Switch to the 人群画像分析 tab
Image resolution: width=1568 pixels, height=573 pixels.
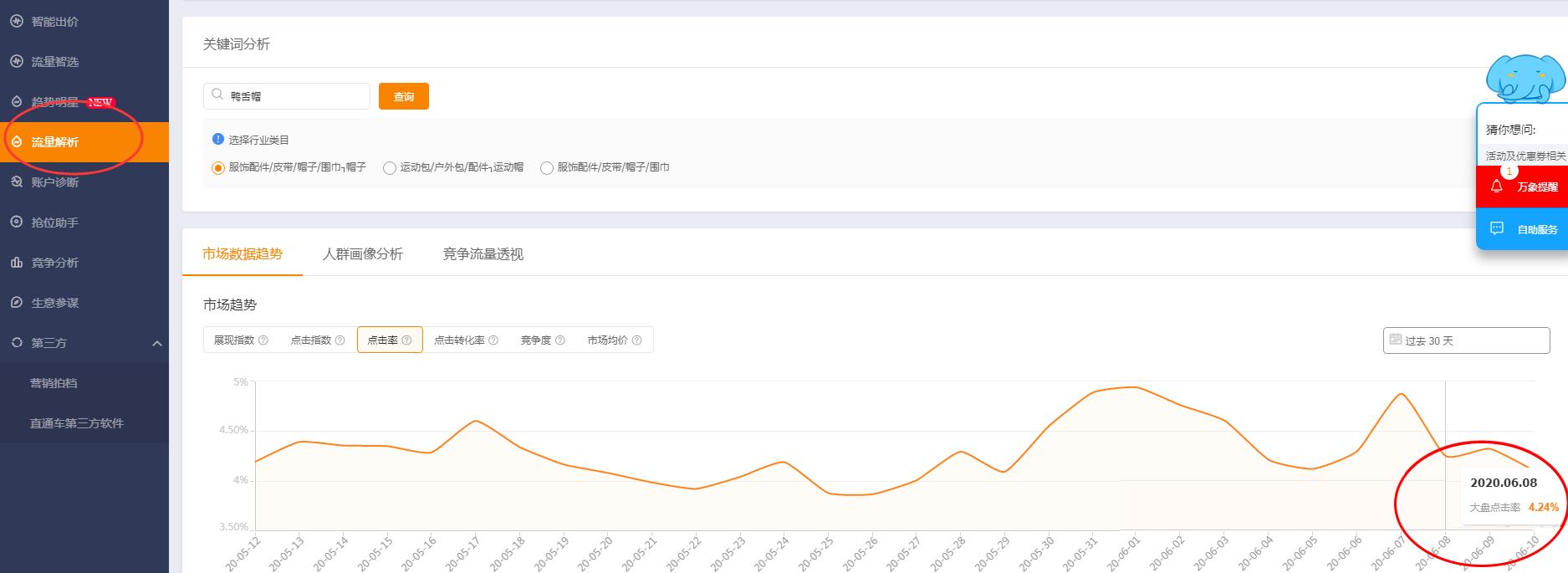click(362, 254)
